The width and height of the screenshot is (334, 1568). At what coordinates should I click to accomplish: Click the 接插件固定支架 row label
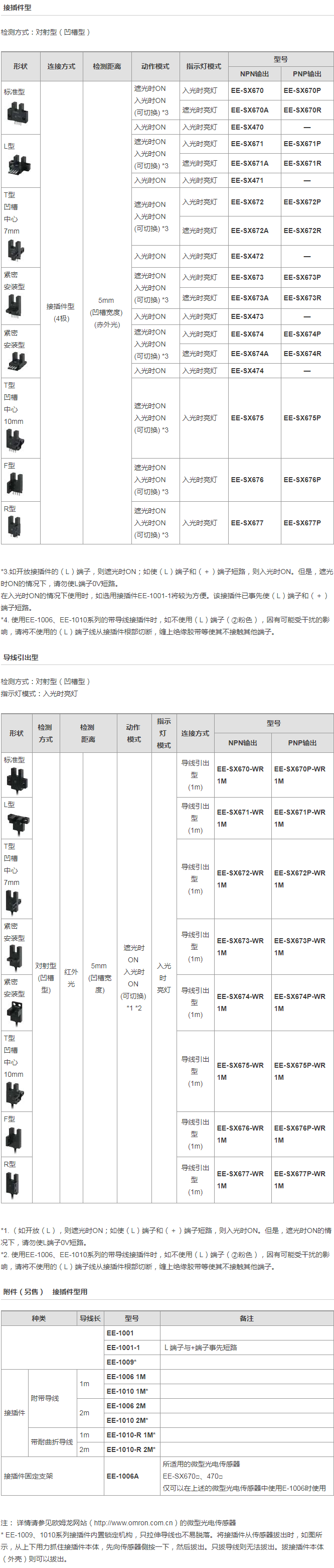[28, 1476]
